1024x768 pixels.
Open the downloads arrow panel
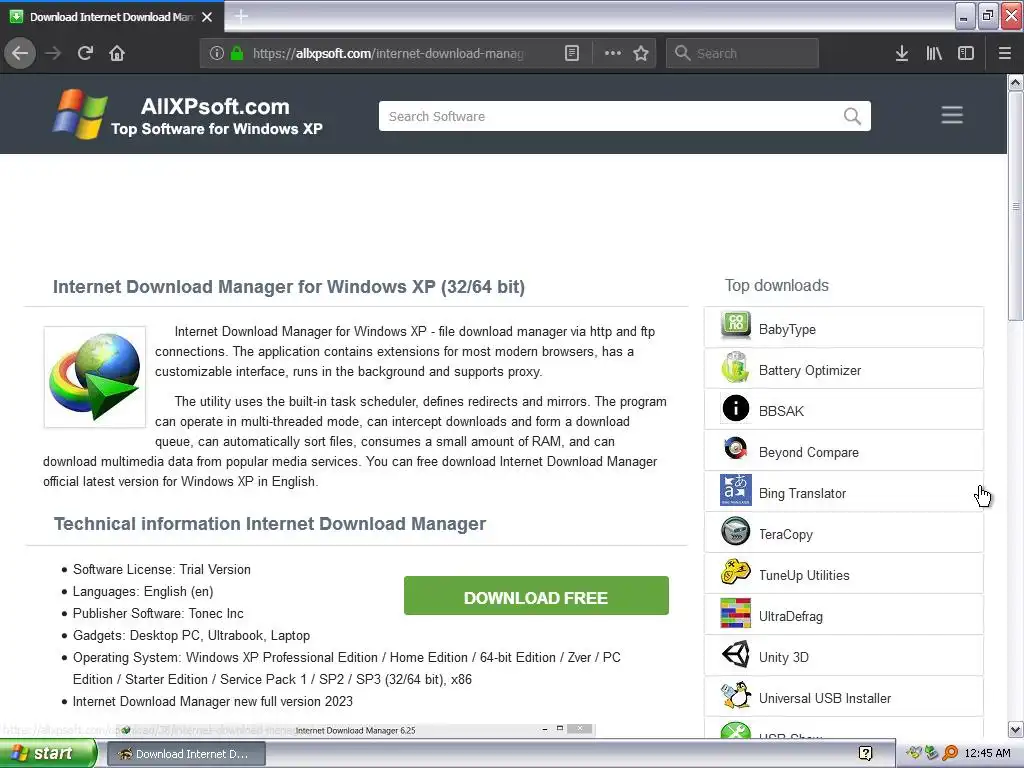point(902,53)
